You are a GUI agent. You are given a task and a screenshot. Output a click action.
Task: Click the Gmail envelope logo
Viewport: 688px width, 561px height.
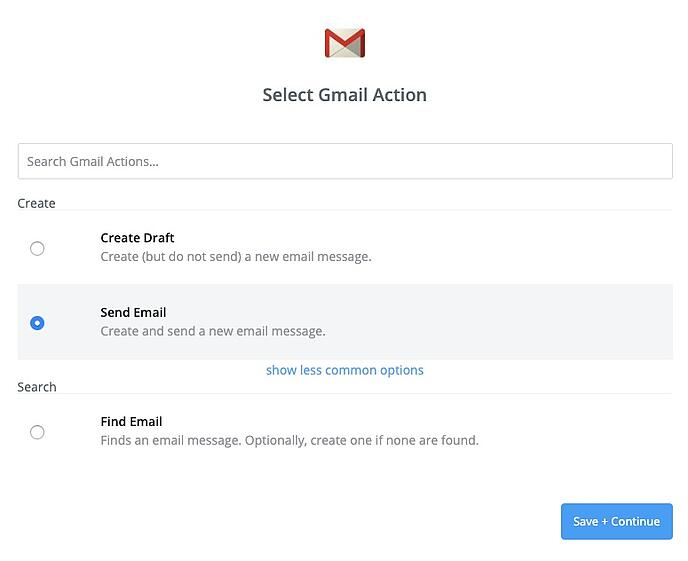(x=344, y=43)
